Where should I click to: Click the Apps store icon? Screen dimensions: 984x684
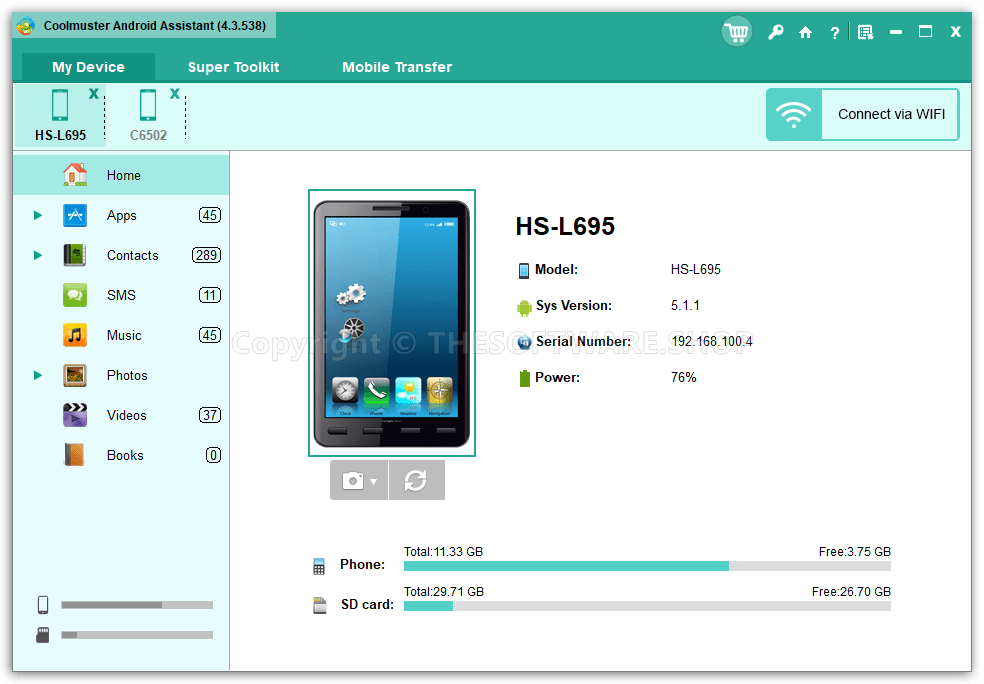[75, 215]
